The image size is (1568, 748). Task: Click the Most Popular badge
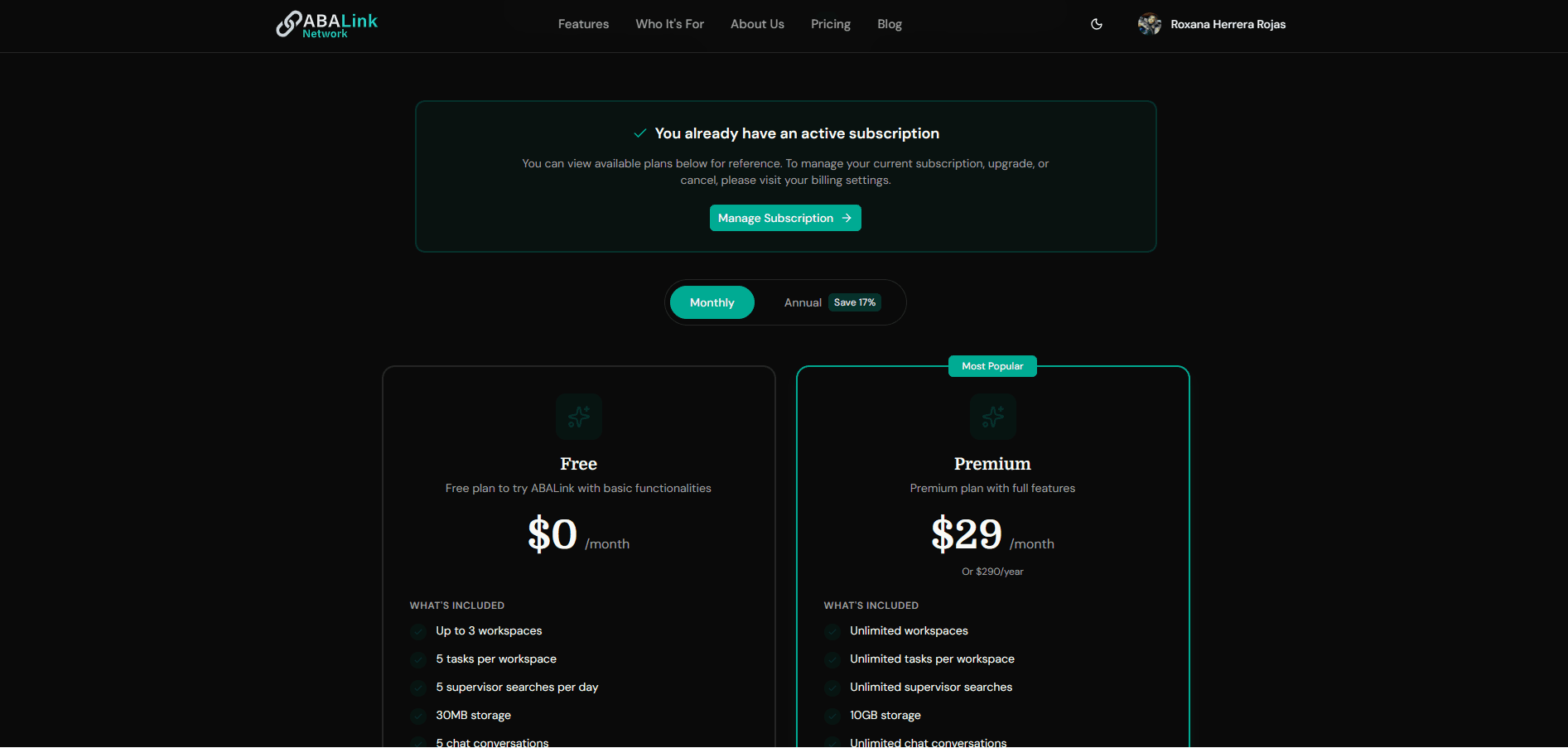point(992,366)
